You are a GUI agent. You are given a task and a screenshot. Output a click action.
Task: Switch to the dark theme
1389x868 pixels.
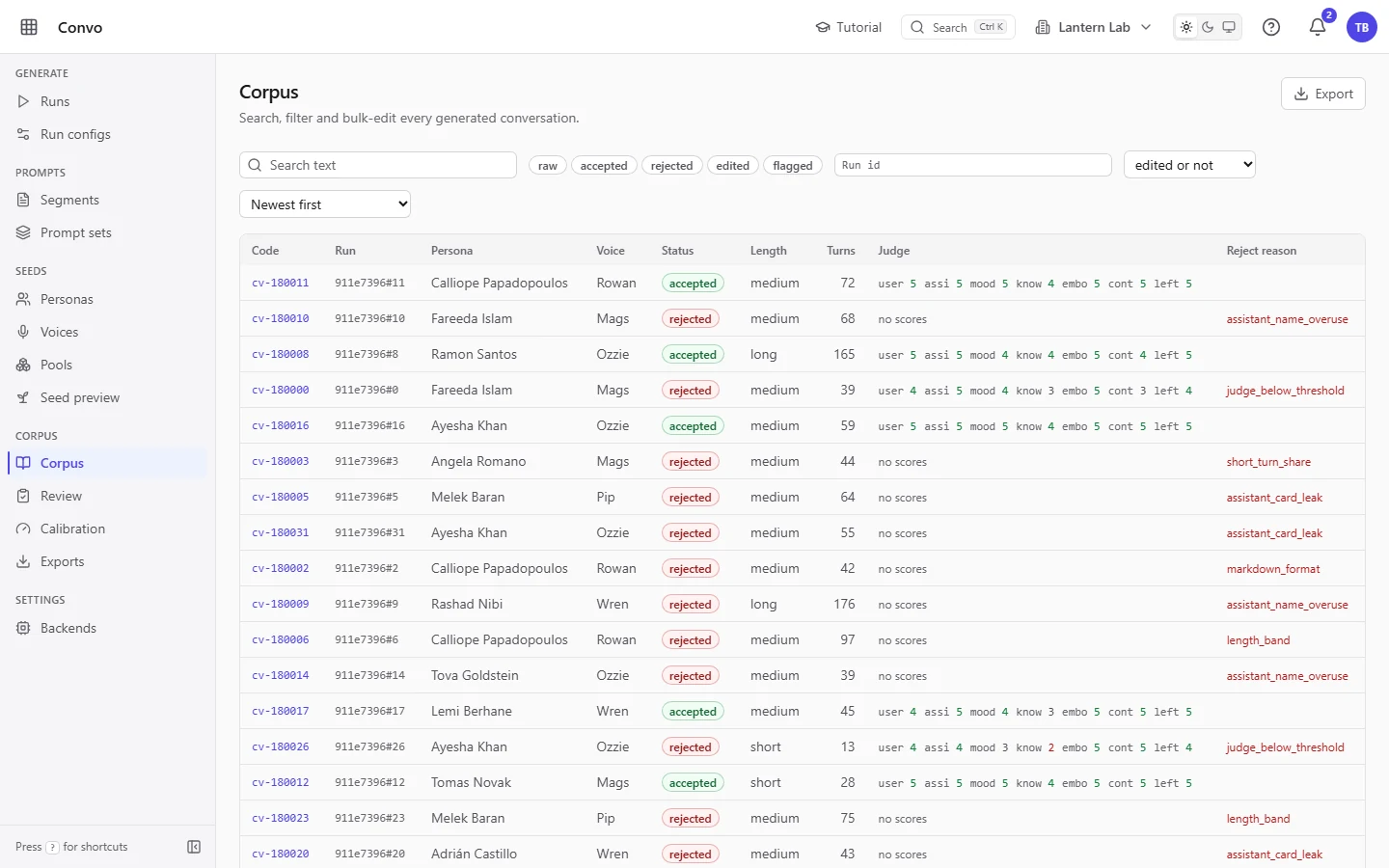pos(1208,27)
